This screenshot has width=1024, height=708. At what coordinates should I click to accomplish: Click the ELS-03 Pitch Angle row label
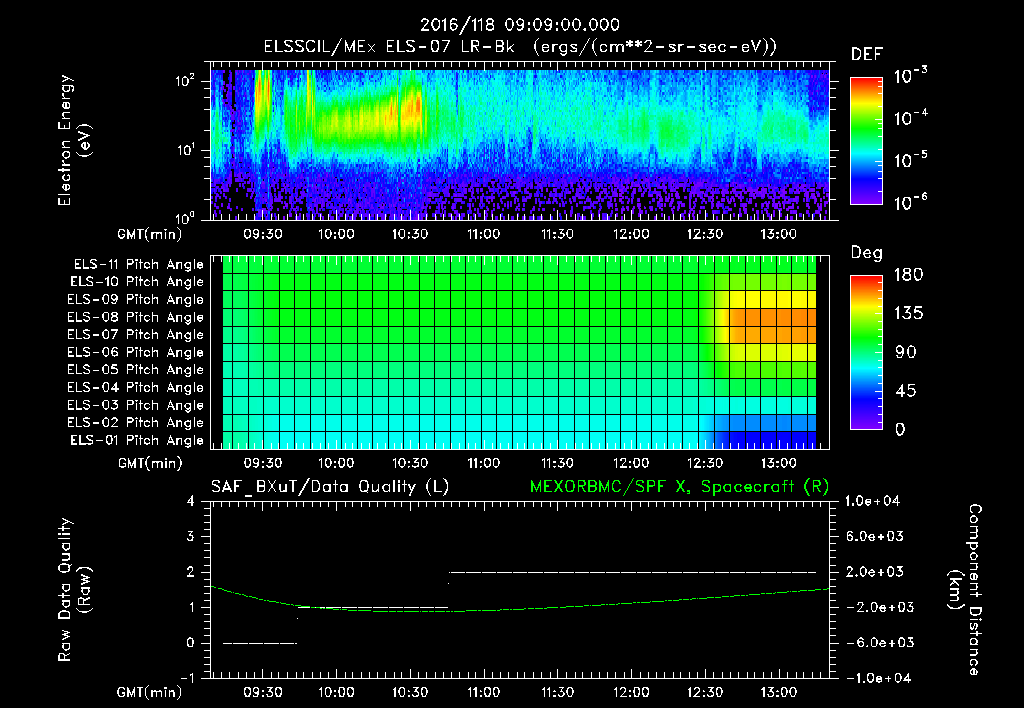[x=136, y=406]
